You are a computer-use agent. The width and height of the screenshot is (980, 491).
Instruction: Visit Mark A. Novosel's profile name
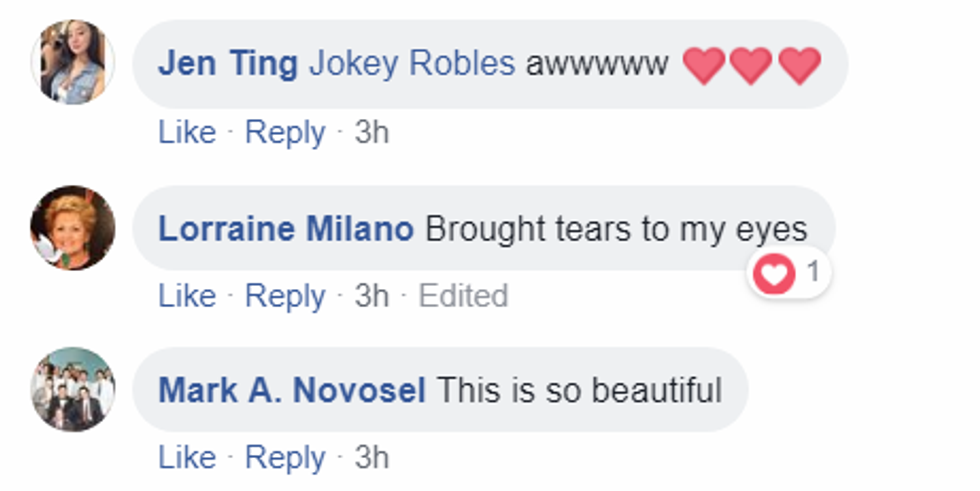[292, 390]
